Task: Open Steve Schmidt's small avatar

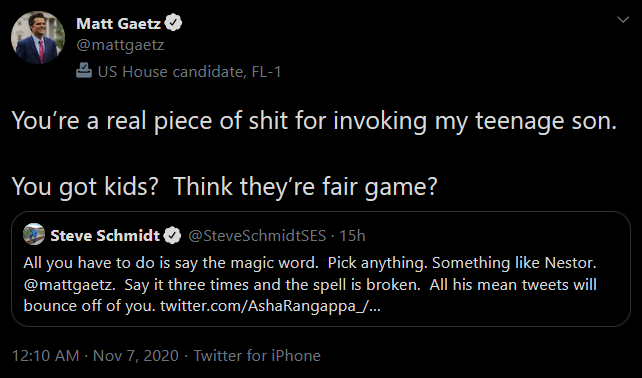Action: (34, 235)
